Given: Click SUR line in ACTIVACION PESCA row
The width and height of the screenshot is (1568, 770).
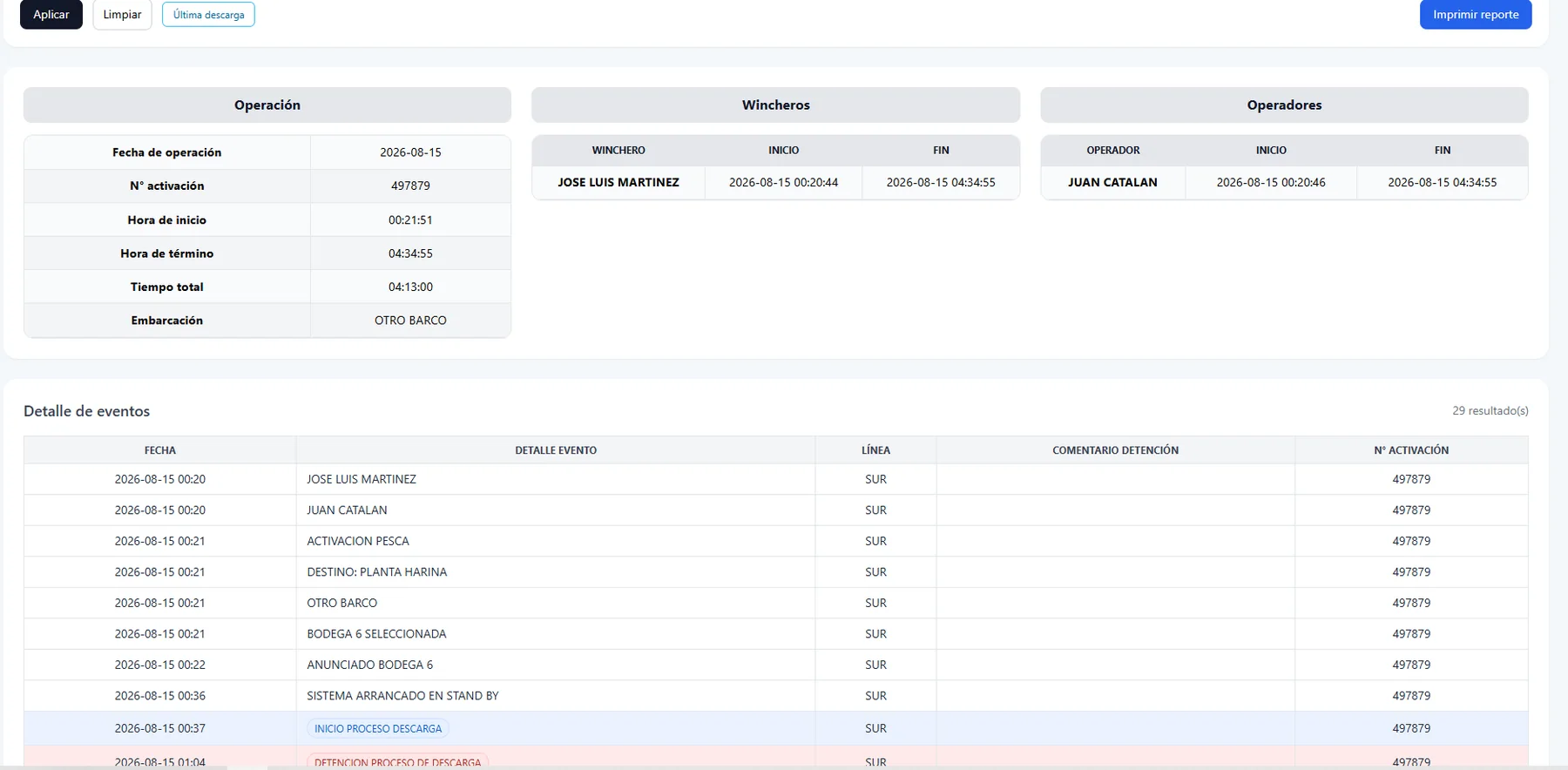Looking at the screenshot, I should coord(875,541).
